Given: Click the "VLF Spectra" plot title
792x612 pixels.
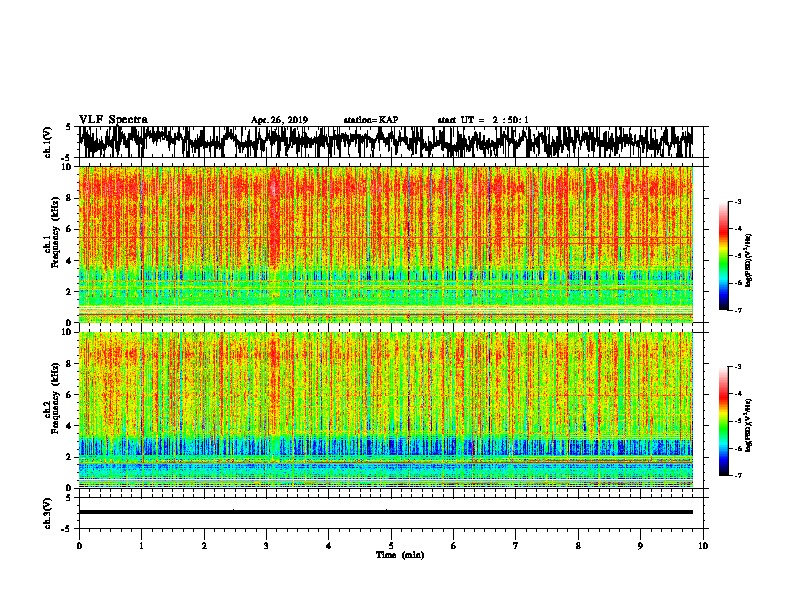Looking at the screenshot, I should click(113, 120).
